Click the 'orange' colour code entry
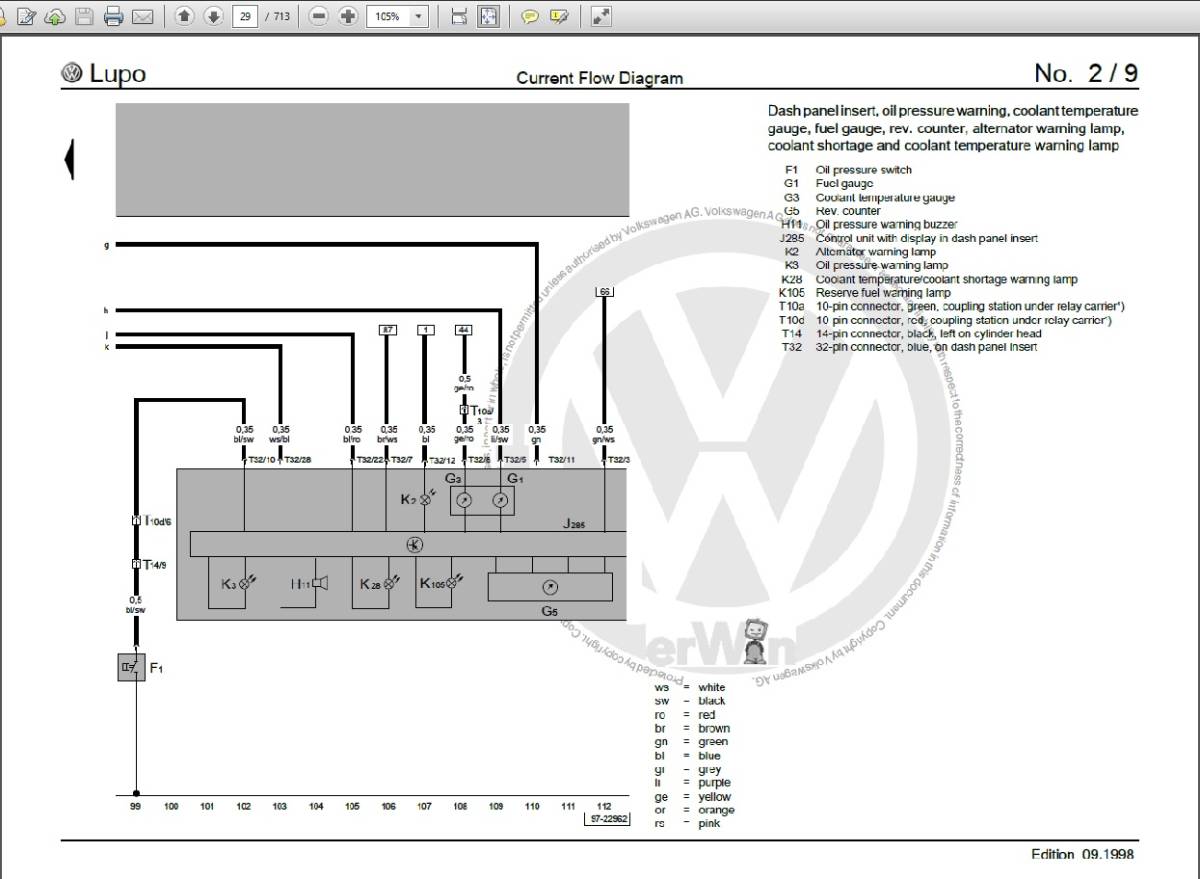The height and width of the screenshot is (879, 1200). (715, 810)
